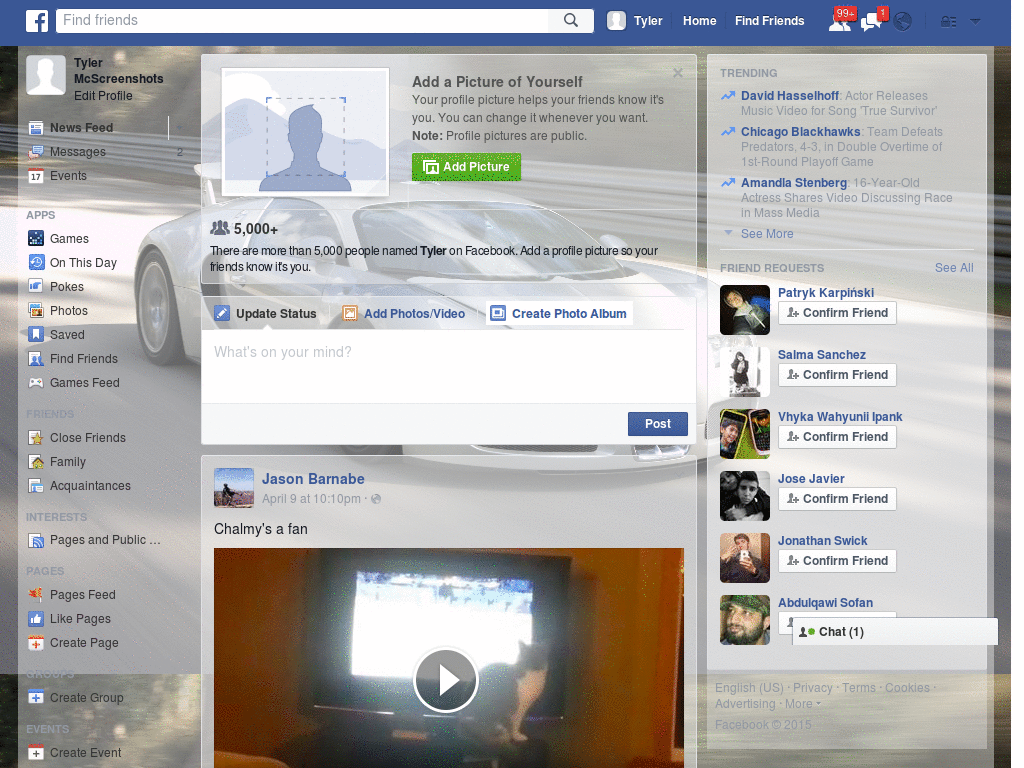
Task: Click the Photos sidebar icon
Action: click(36, 311)
